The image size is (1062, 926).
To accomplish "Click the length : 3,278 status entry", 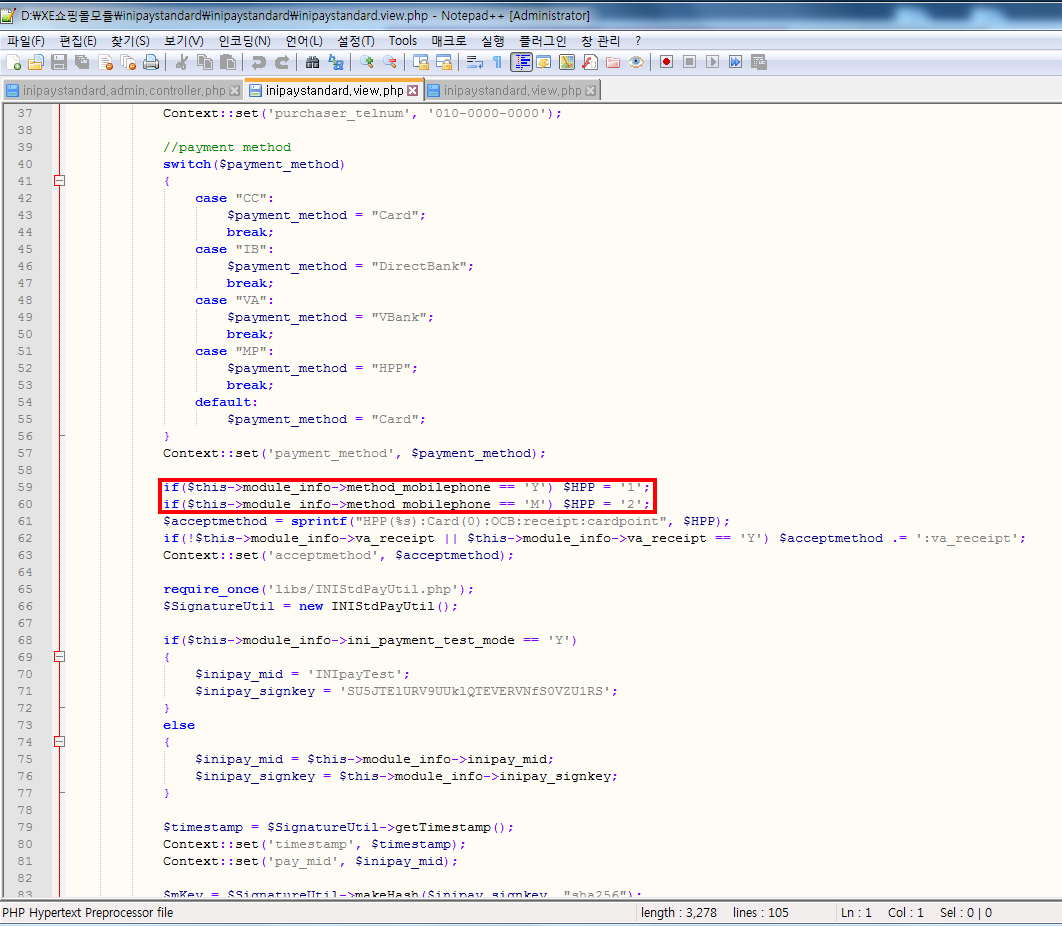I will point(679,912).
